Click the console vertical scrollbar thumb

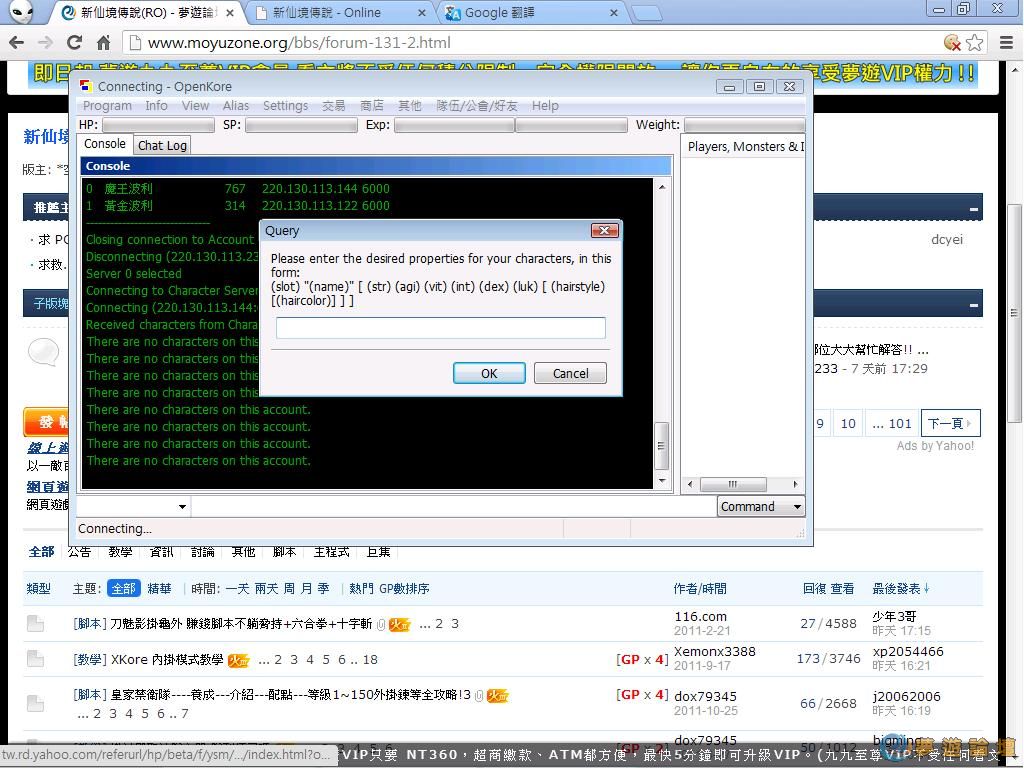click(662, 446)
